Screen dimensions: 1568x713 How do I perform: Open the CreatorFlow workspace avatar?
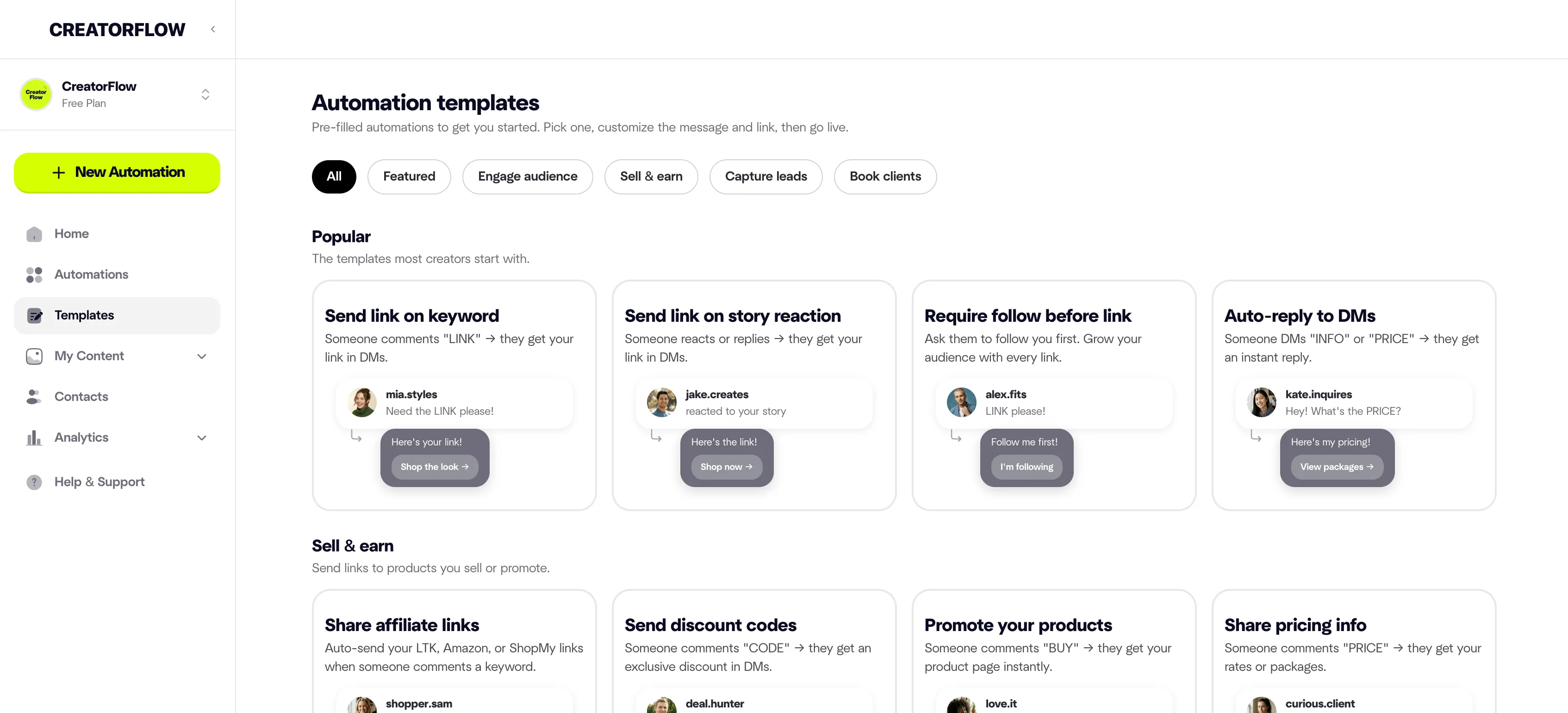[x=35, y=94]
